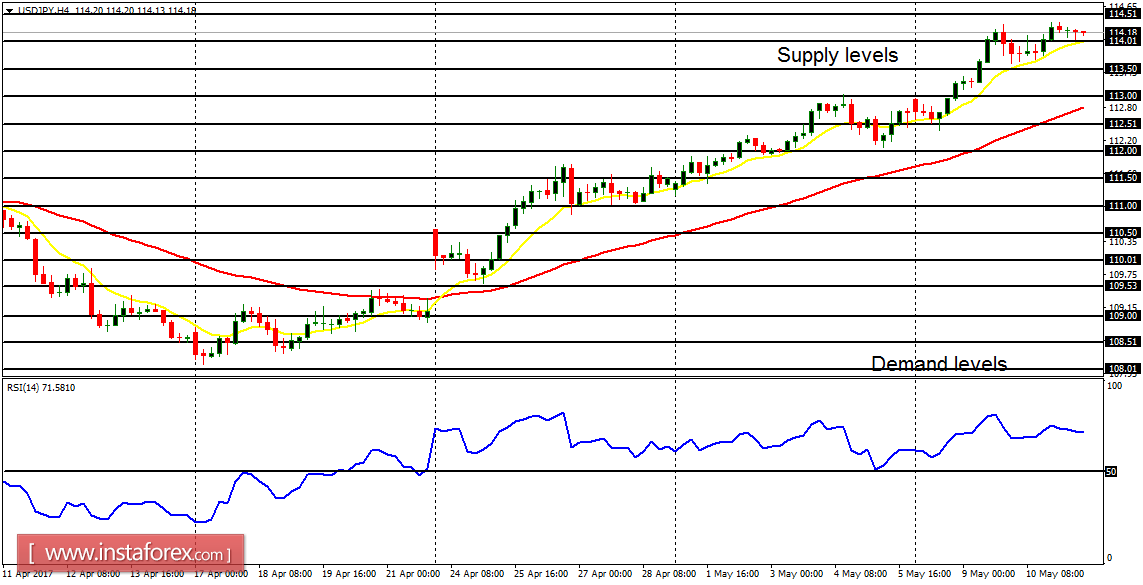Click the '10 May 08:00' time label

[x=1058, y=573]
